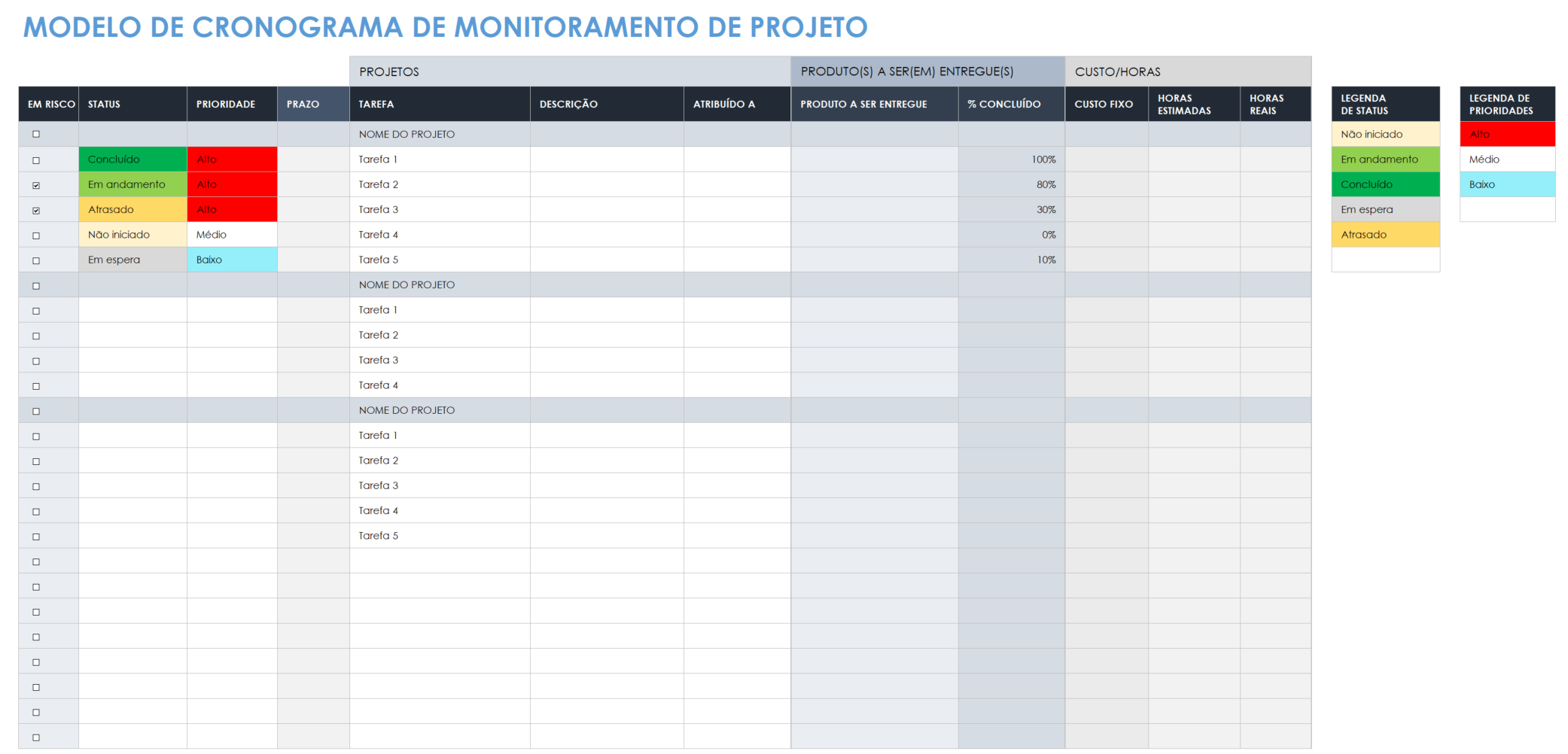Click the PRODUTO(S) A SER(EM) ENTREGUE(S) section header
This screenshot has width=1568, height=754.
tap(927, 71)
